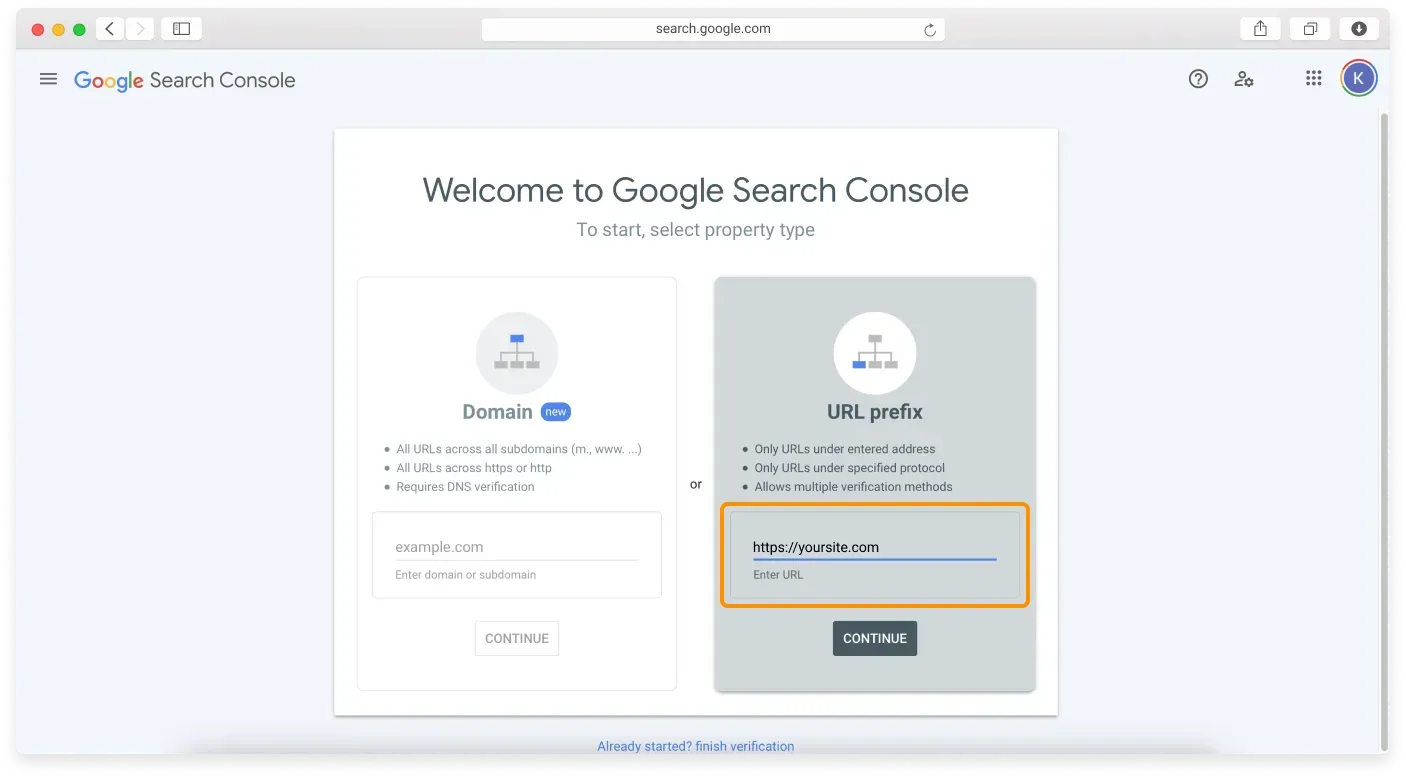Click 'To start, select property type' text

[696, 230]
